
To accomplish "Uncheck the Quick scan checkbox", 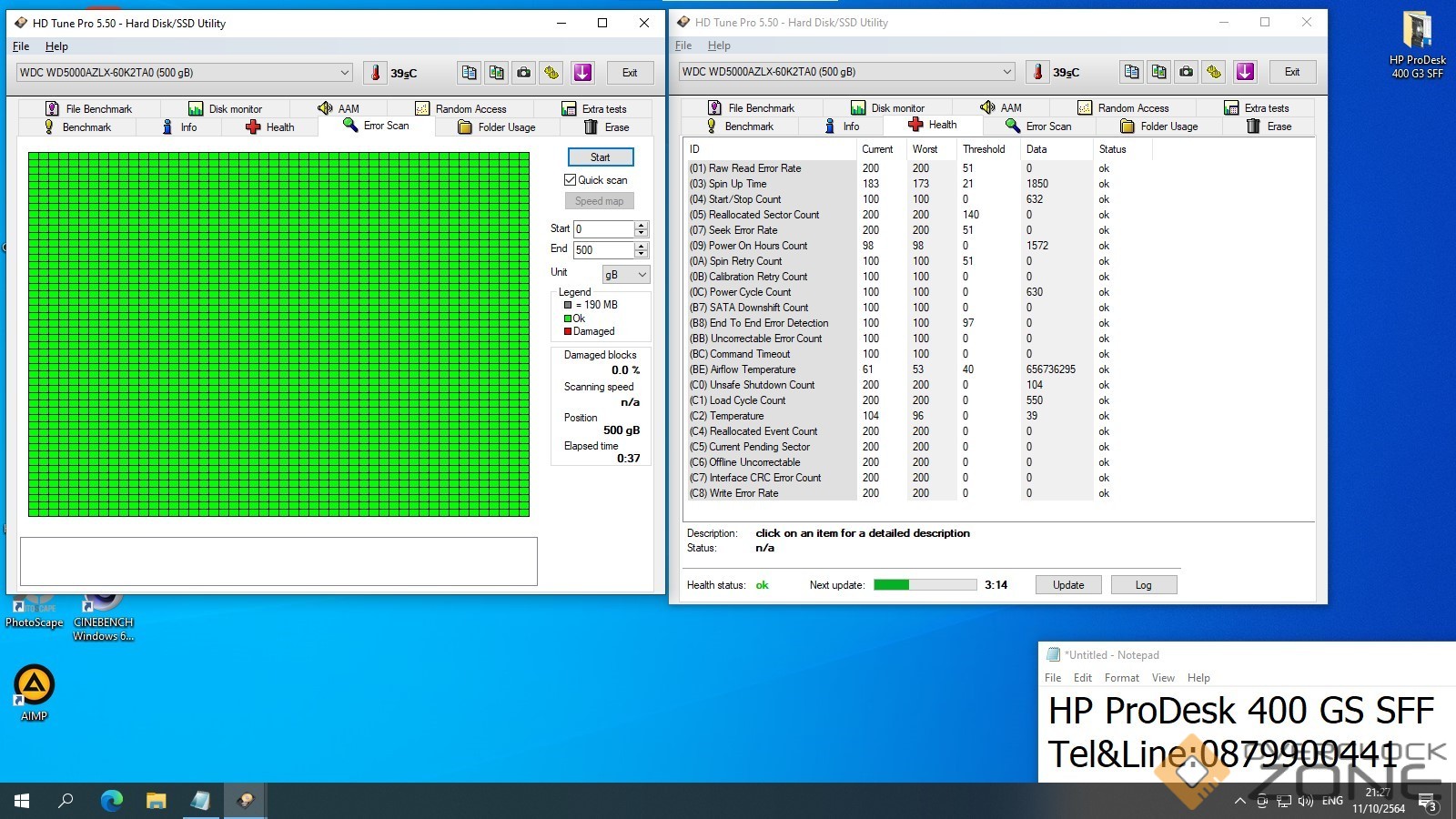I will coord(571,180).
